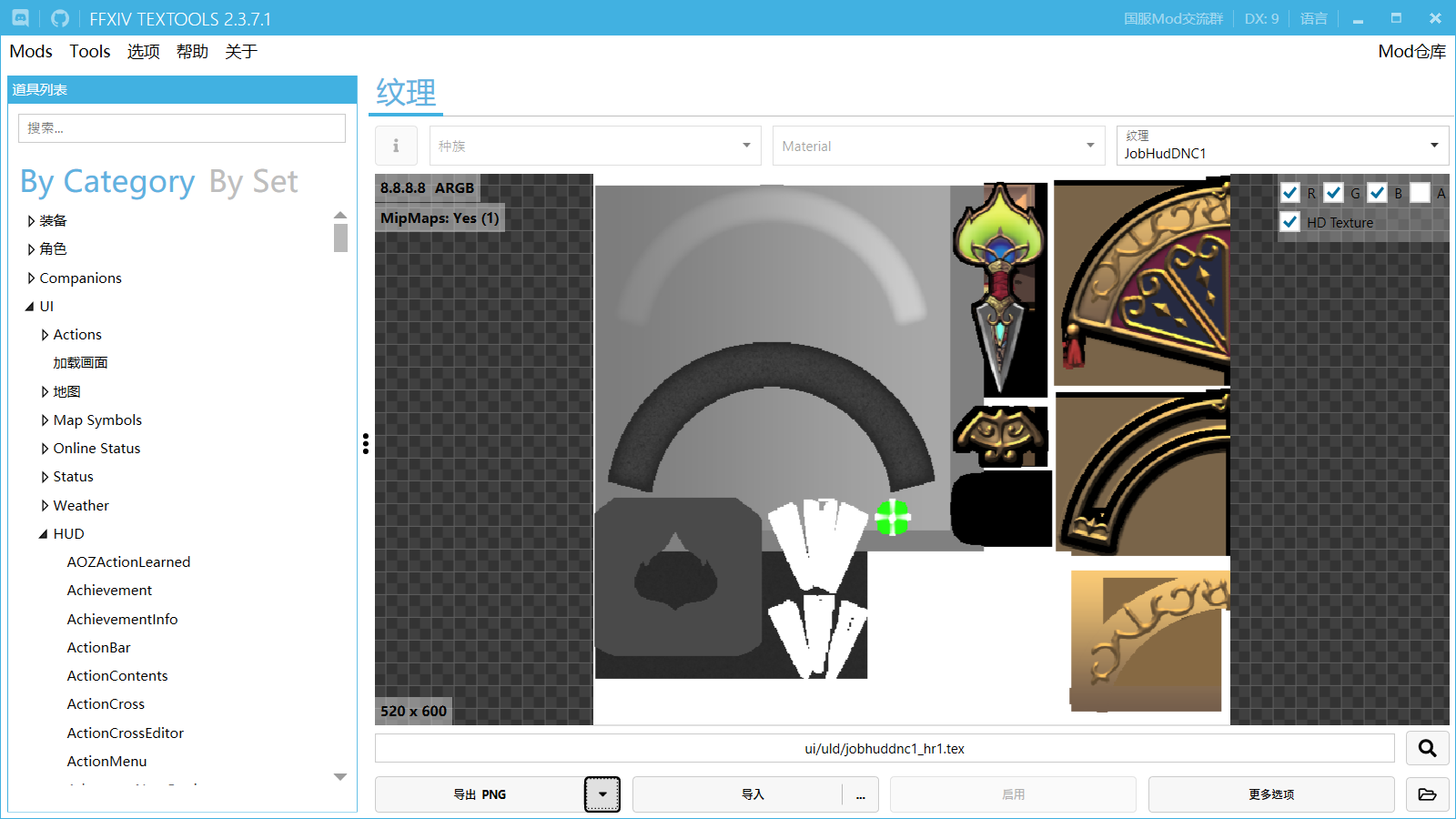Open the Discord icon in title bar
This screenshot has width=1456, height=819.
20,18
